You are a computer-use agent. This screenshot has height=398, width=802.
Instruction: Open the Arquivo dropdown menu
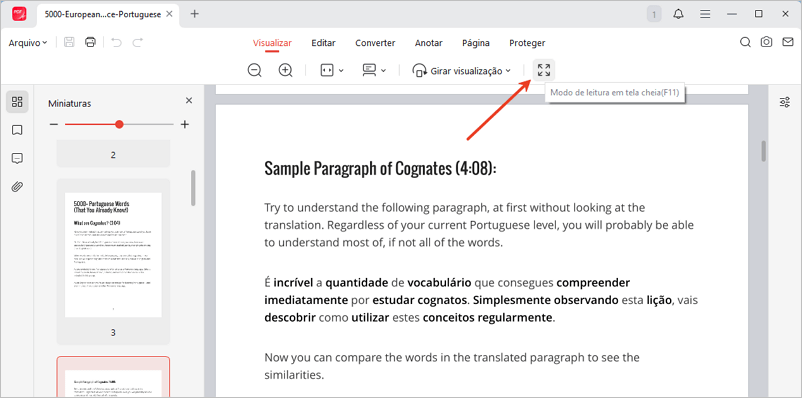(x=28, y=43)
